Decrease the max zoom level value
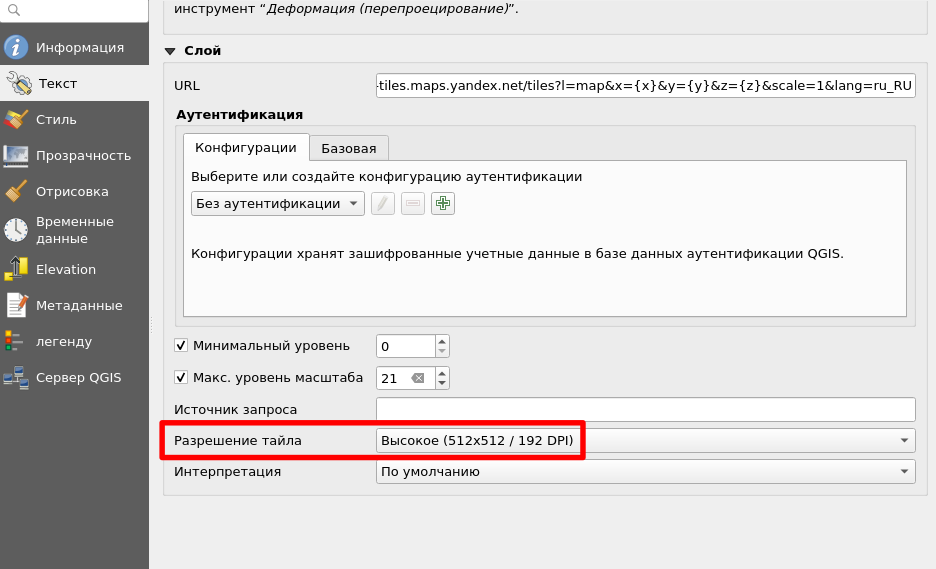 tap(442, 383)
